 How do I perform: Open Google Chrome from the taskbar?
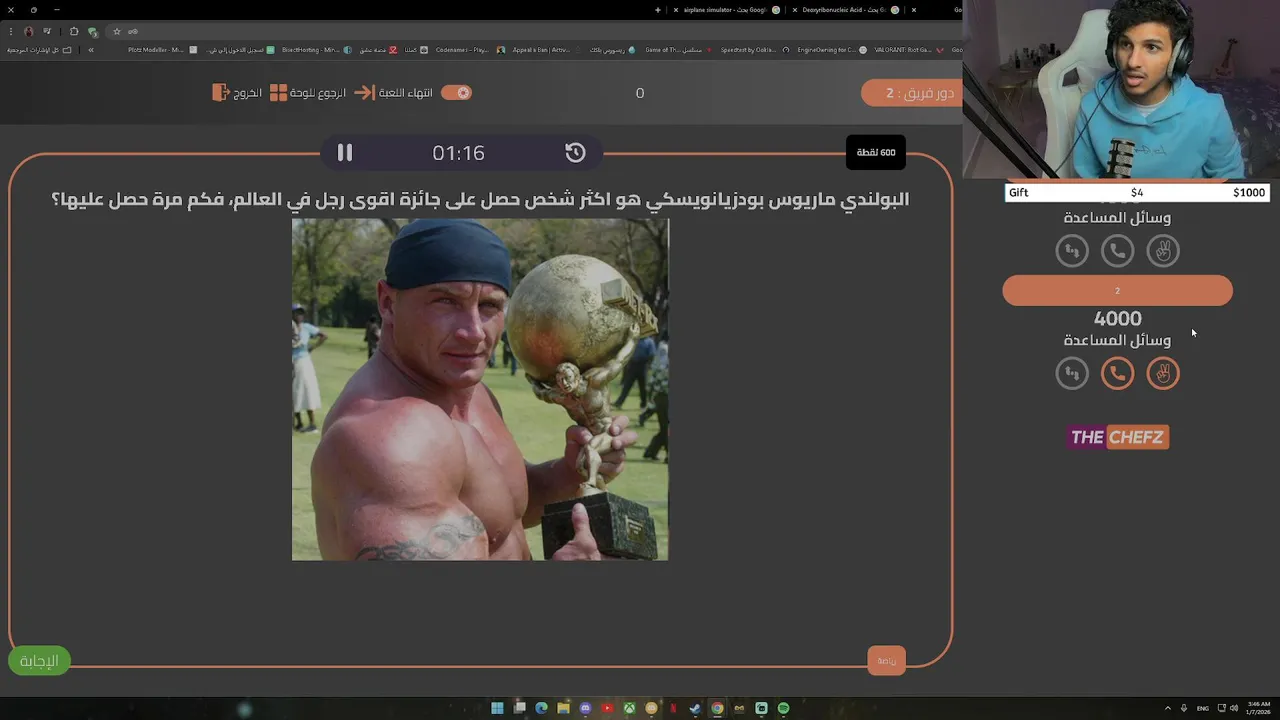click(x=717, y=708)
